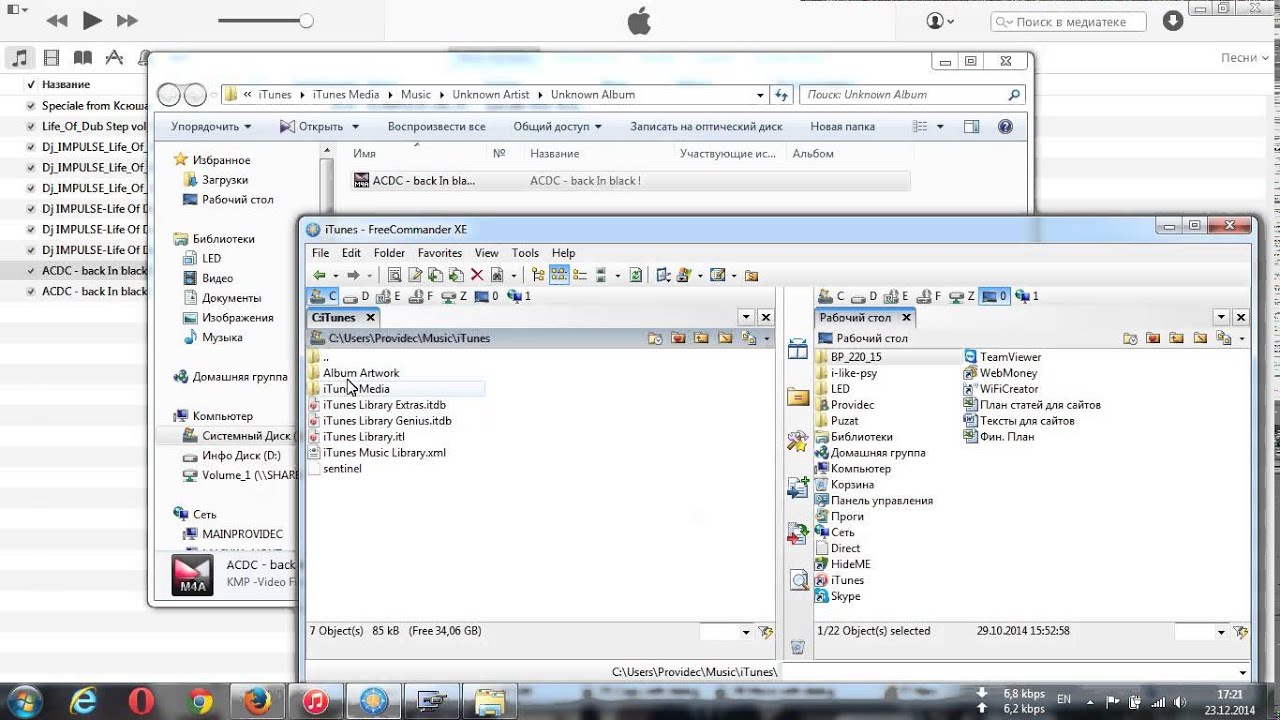
Task: Click the Play button in iTunes
Action: [92, 20]
